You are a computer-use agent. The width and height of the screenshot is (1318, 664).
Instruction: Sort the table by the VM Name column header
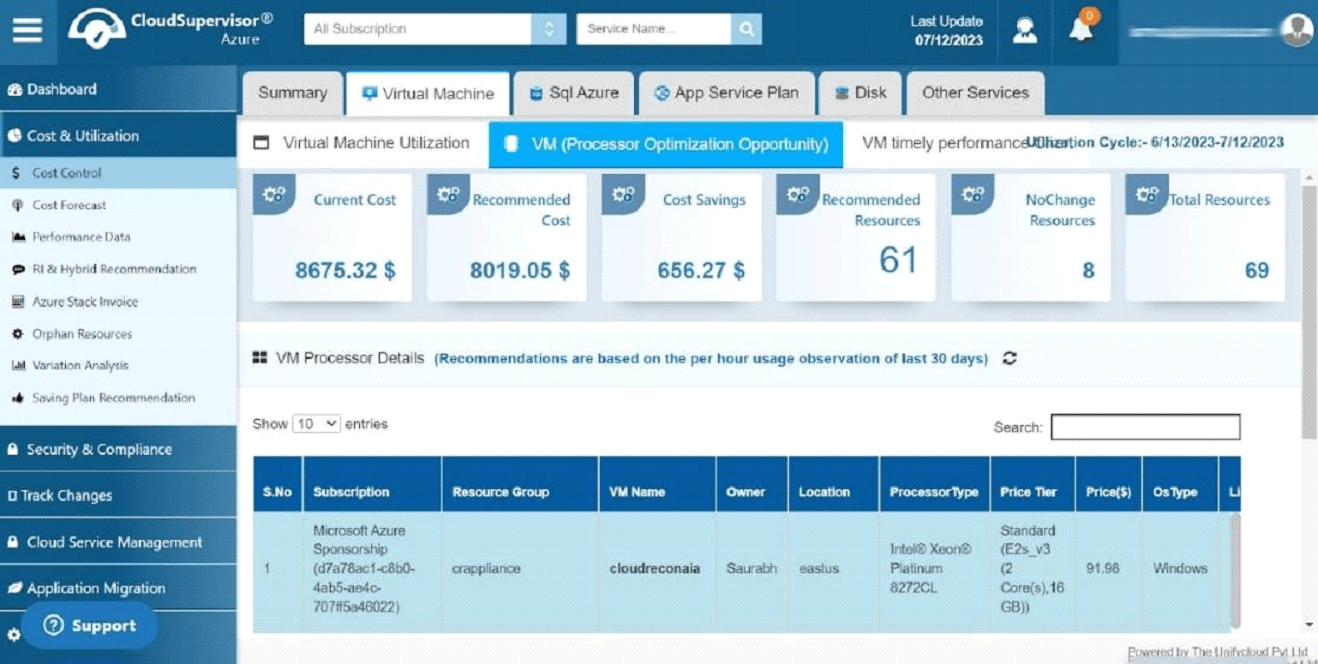657,492
